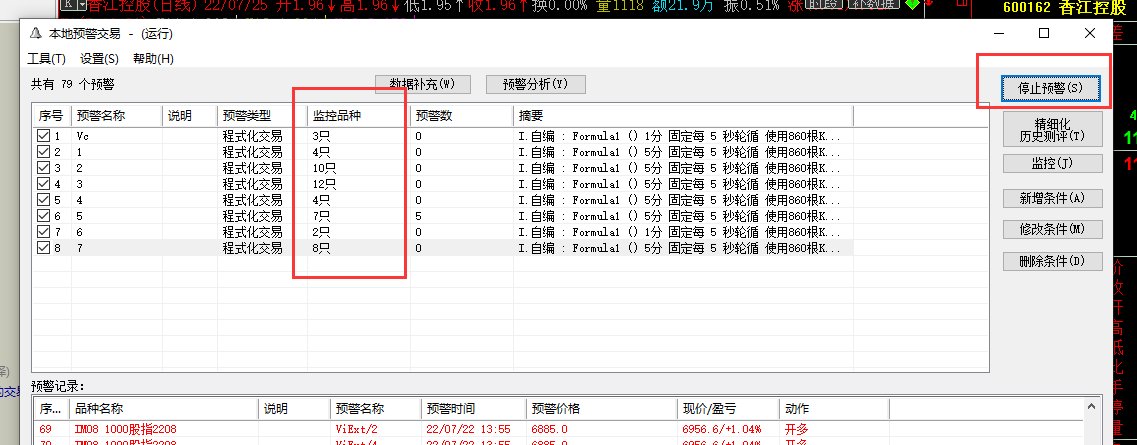Toggle checkbox of alert number 7
1137x445 pixels.
[44, 231]
